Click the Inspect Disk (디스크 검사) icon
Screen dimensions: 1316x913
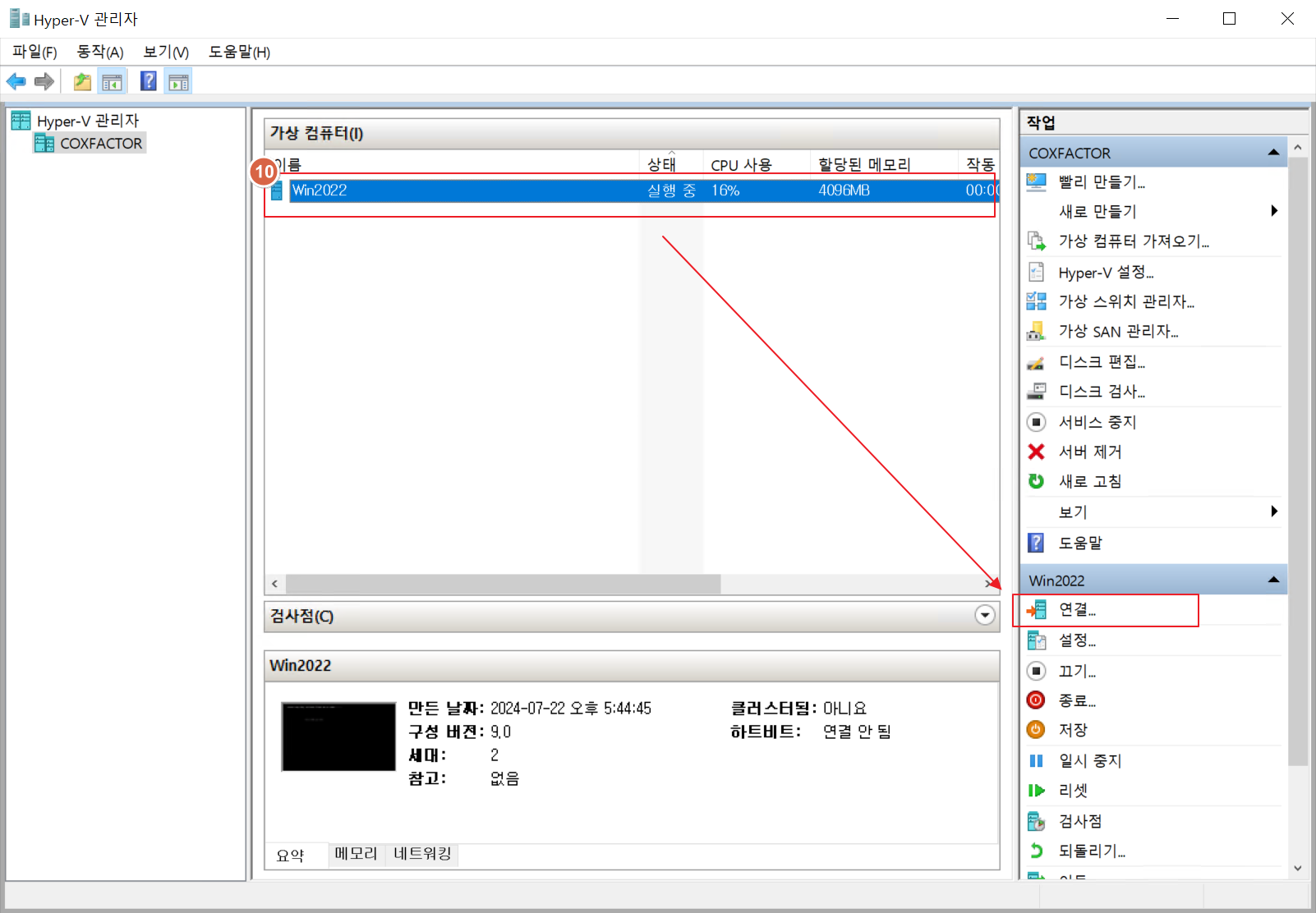pyautogui.click(x=1037, y=392)
